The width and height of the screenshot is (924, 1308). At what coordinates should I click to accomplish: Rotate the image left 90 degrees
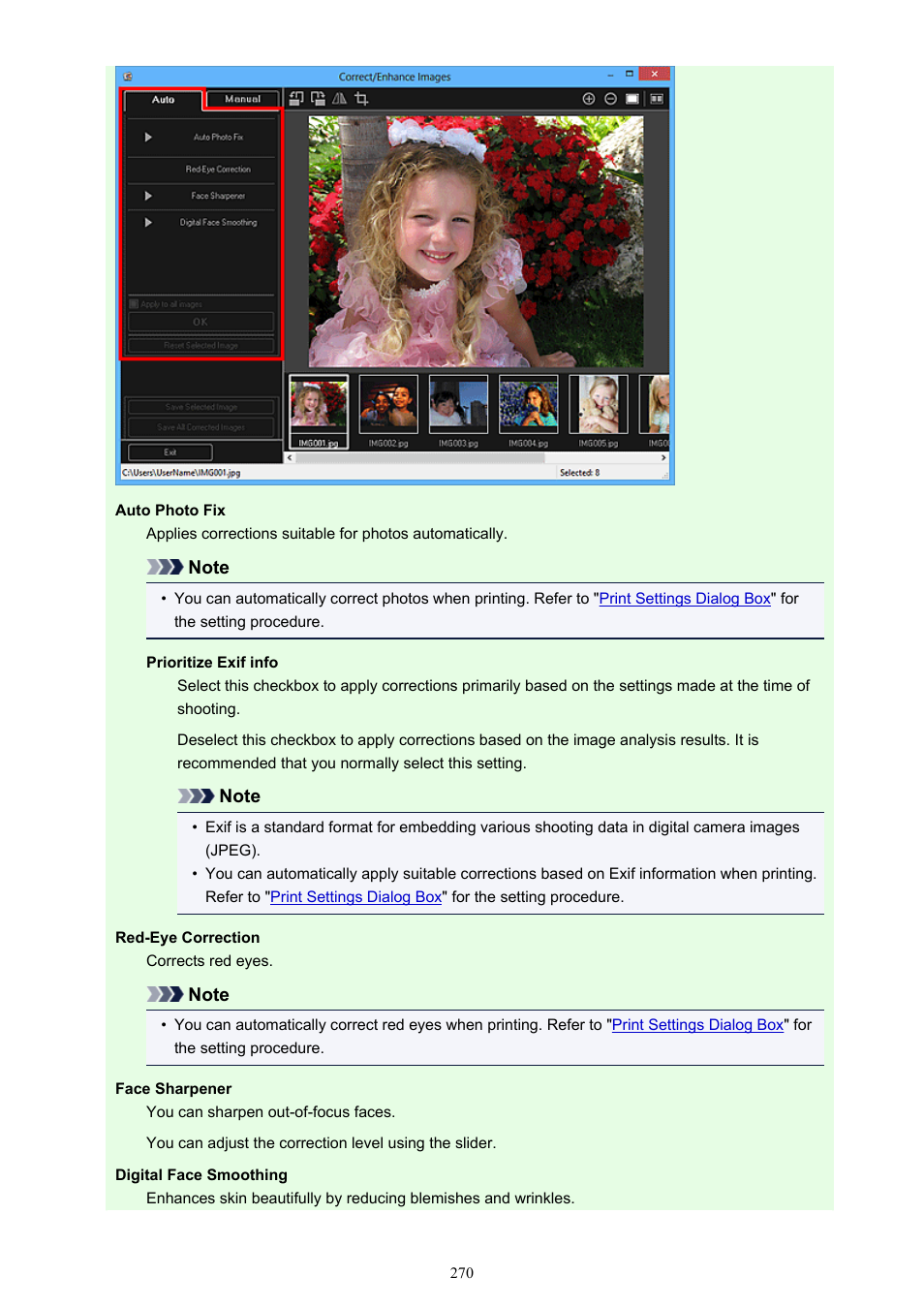coord(296,99)
